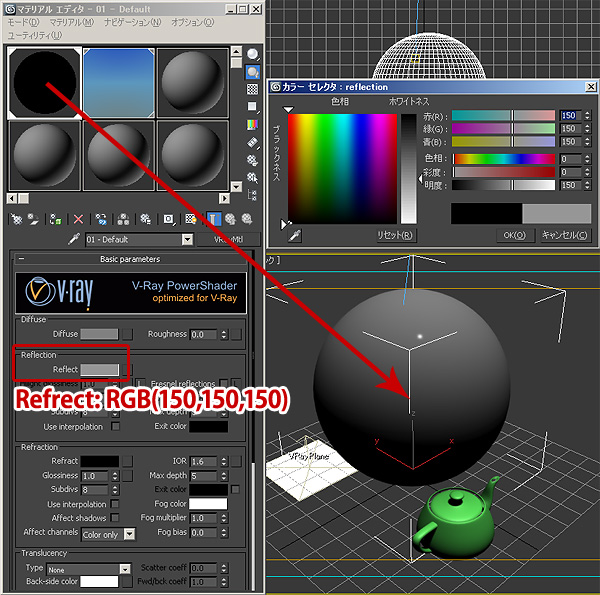
Task: Click the キャンセル(C) button
Action: [564, 235]
